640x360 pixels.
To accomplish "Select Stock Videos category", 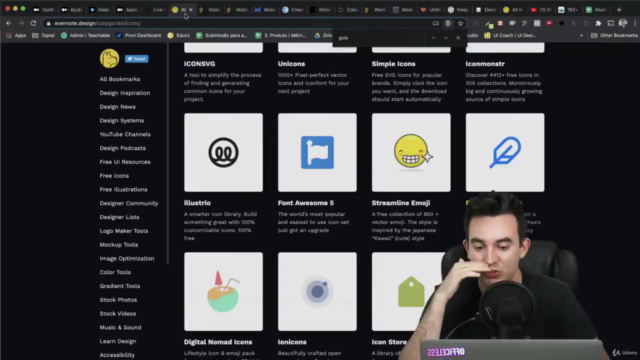I will tap(118, 314).
